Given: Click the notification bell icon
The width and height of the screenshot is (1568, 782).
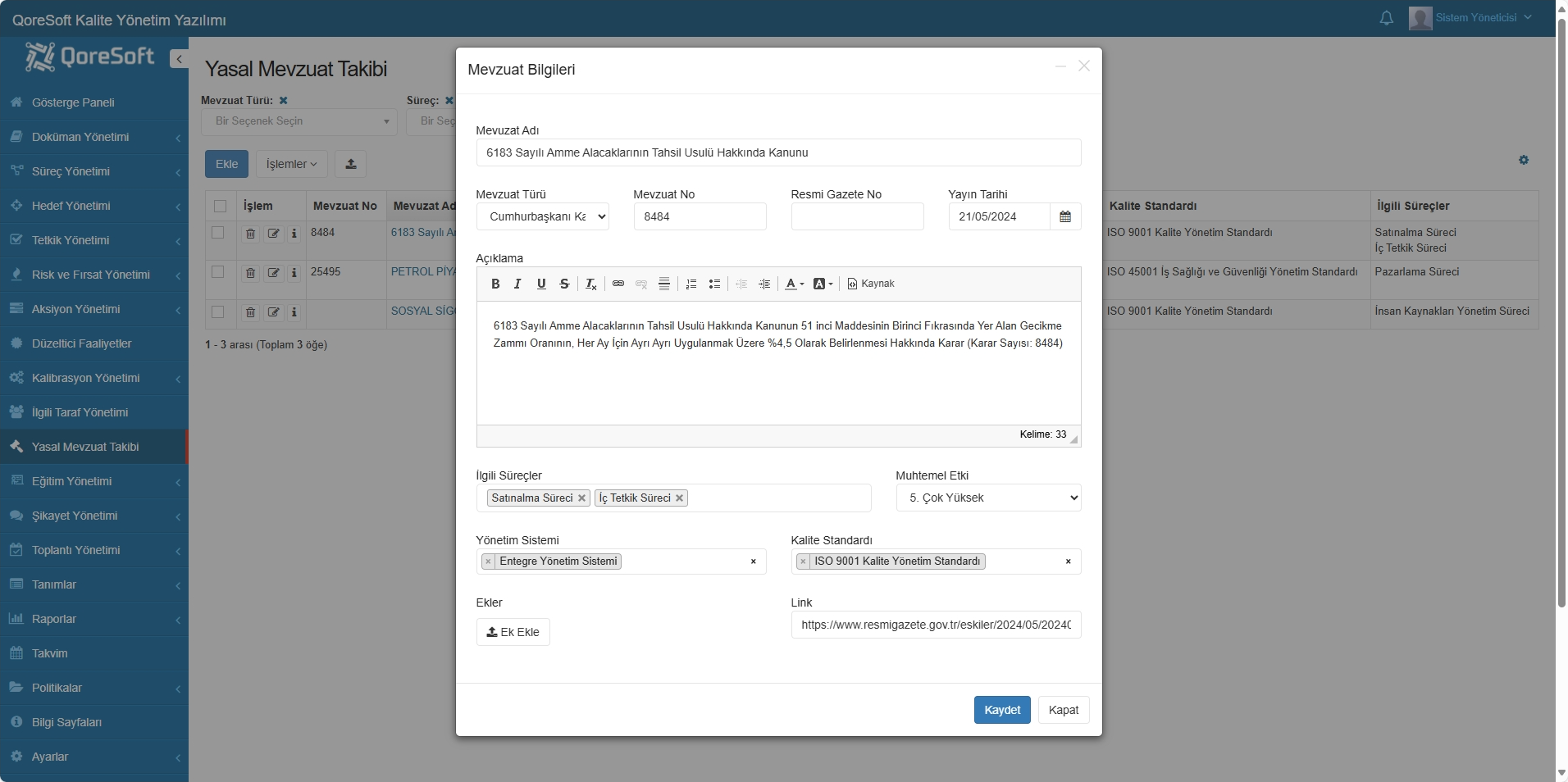Looking at the screenshot, I should (x=1386, y=18).
